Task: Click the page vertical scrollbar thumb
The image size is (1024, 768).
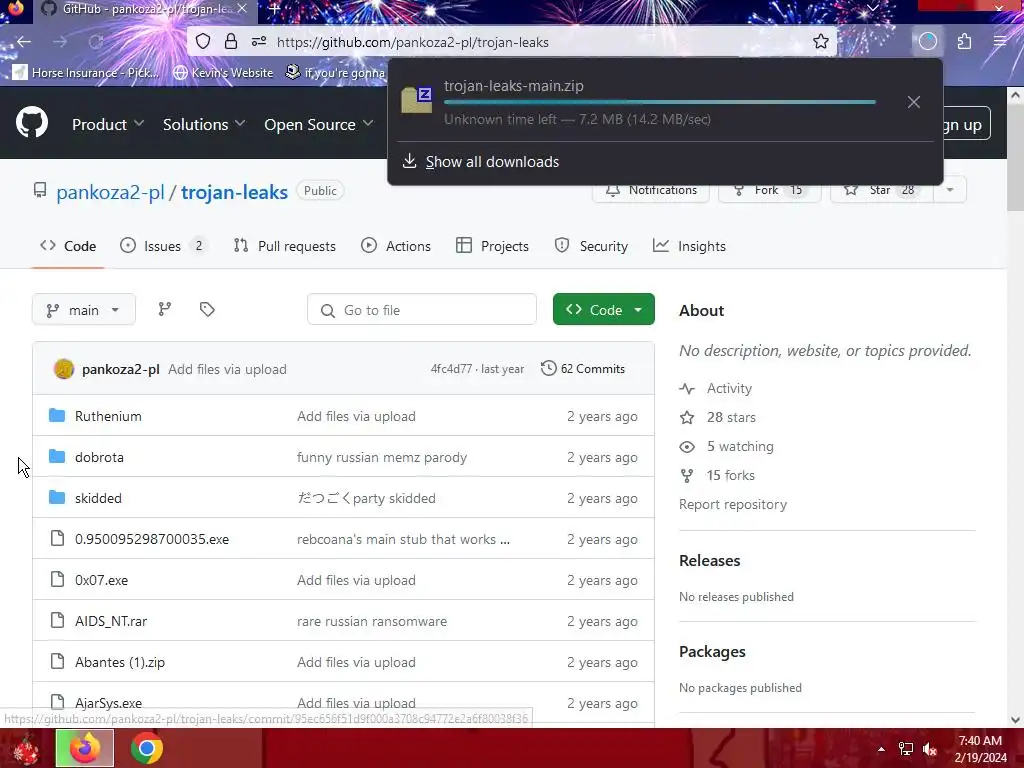Action: (1015, 157)
